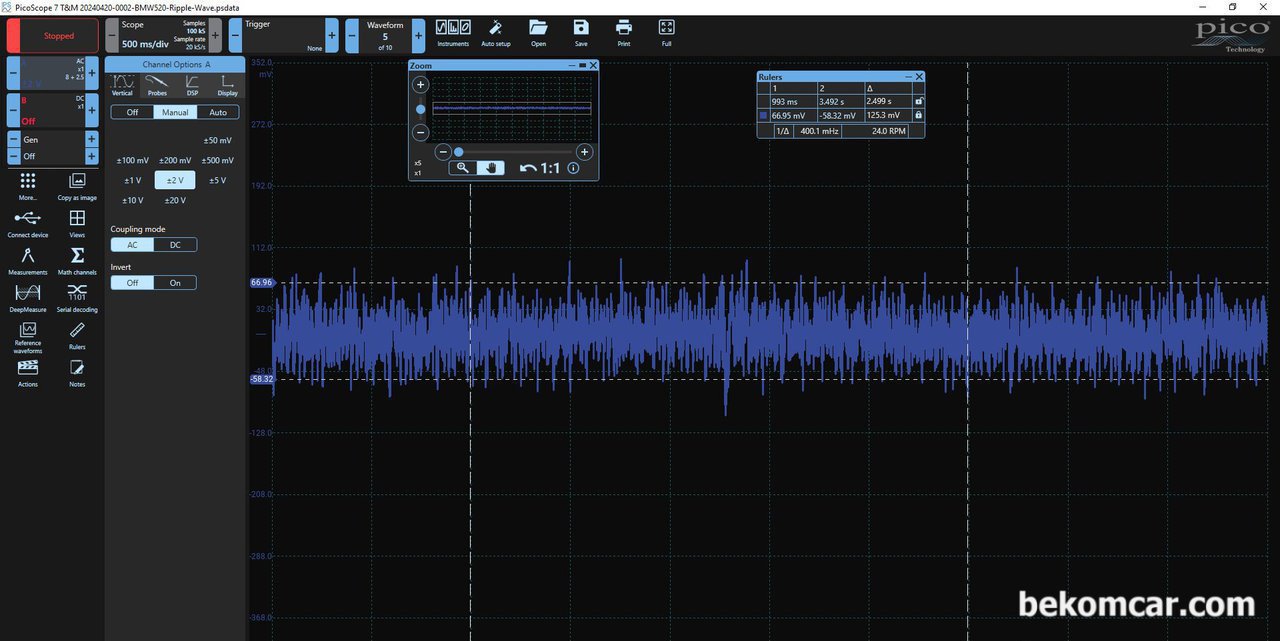The height and width of the screenshot is (641, 1280).
Task: Open Math channels
Action: 77,261
